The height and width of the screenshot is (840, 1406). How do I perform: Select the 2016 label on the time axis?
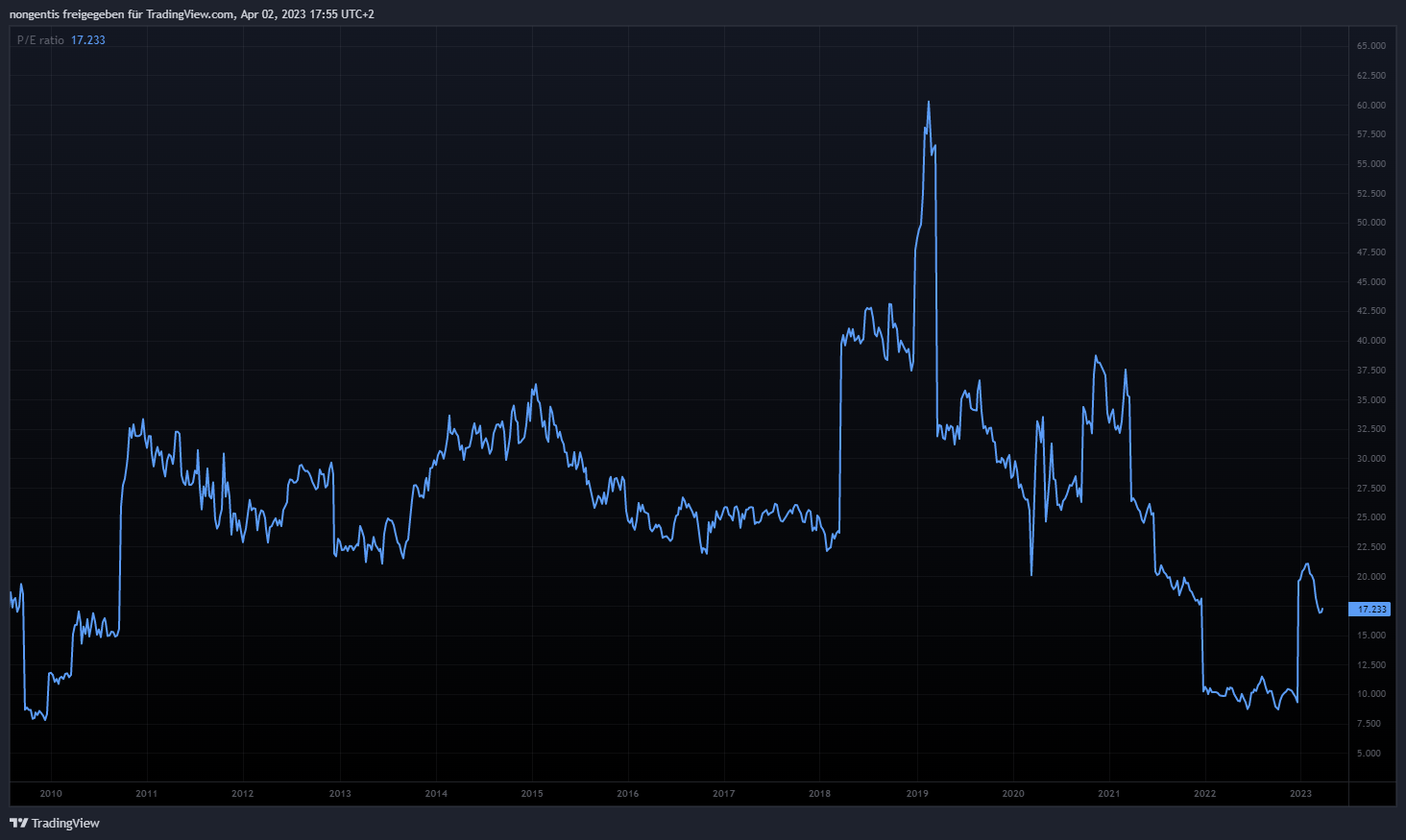pyautogui.click(x=628, y=793)
